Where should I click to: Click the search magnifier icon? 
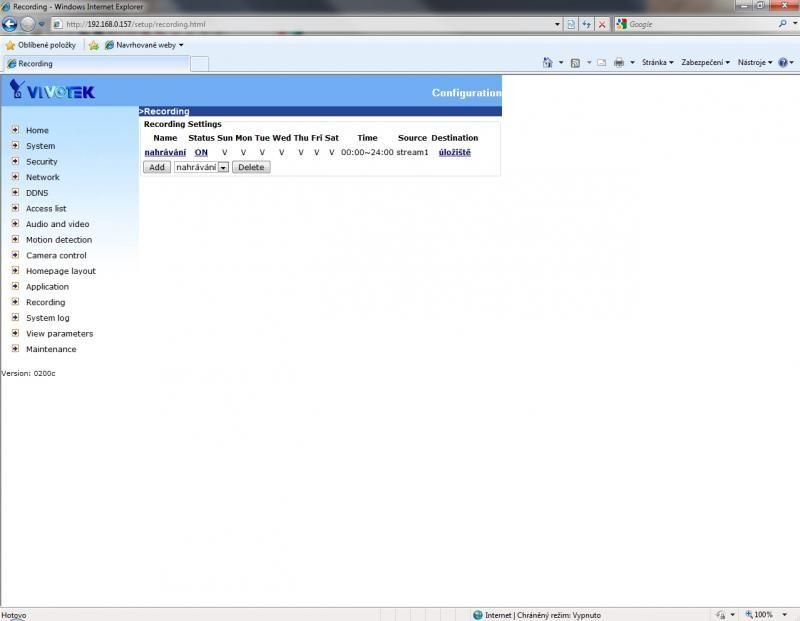coord(782,24)
